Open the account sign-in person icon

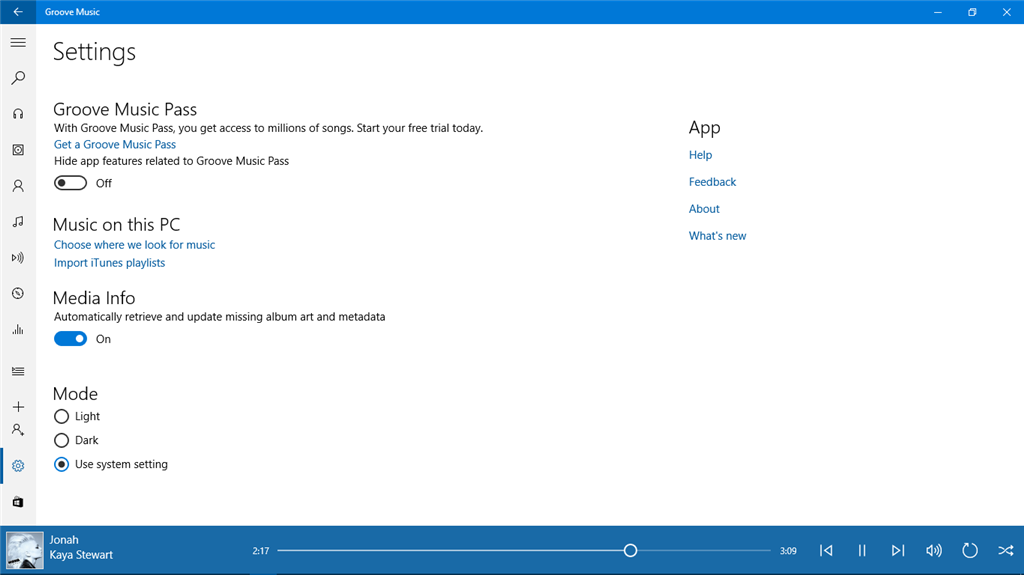18,430
